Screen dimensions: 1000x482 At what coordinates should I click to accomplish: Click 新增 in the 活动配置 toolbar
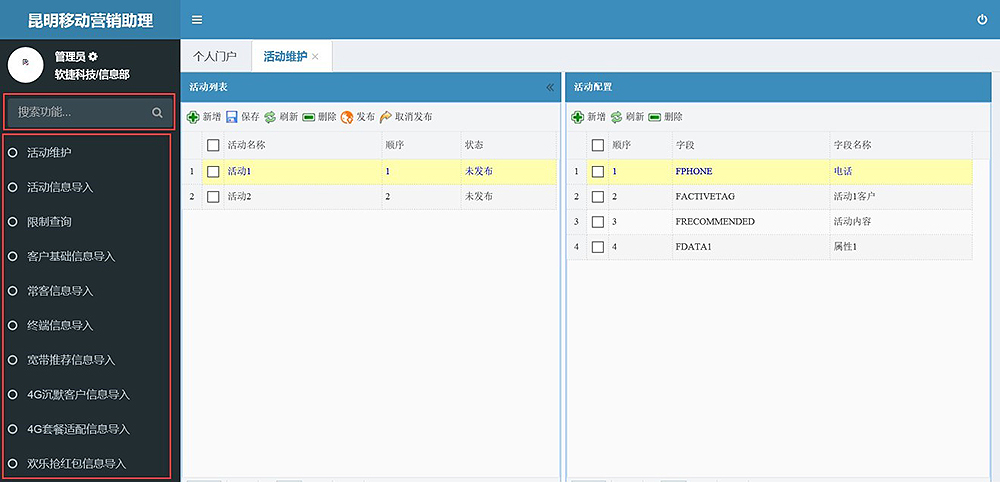tap(589, 117)
